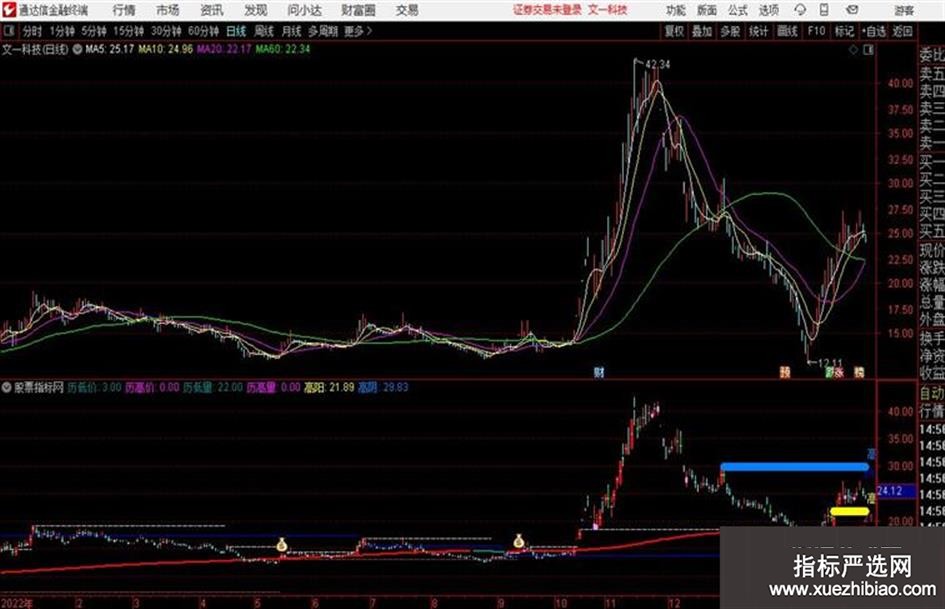Toggle the left panel icon beside 分时
Viewport: 945px width, 609px height.
(8, 30)
